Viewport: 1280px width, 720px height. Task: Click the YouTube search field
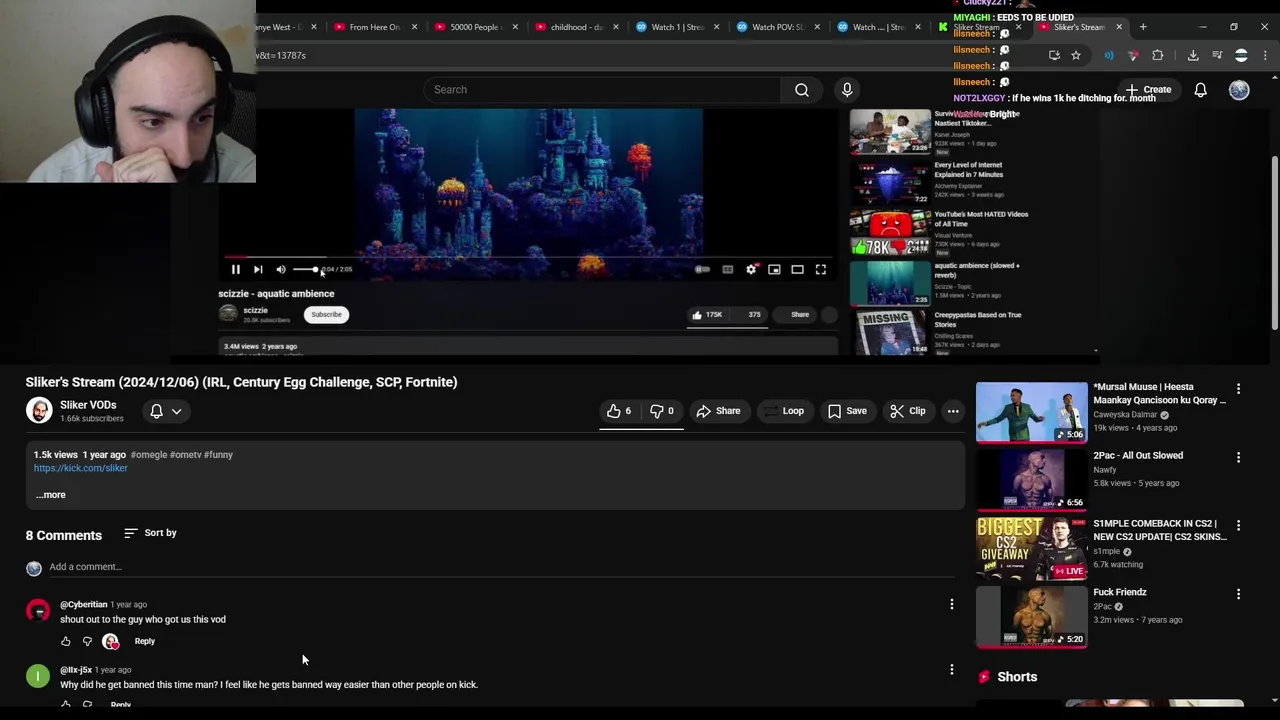[602, 90]
